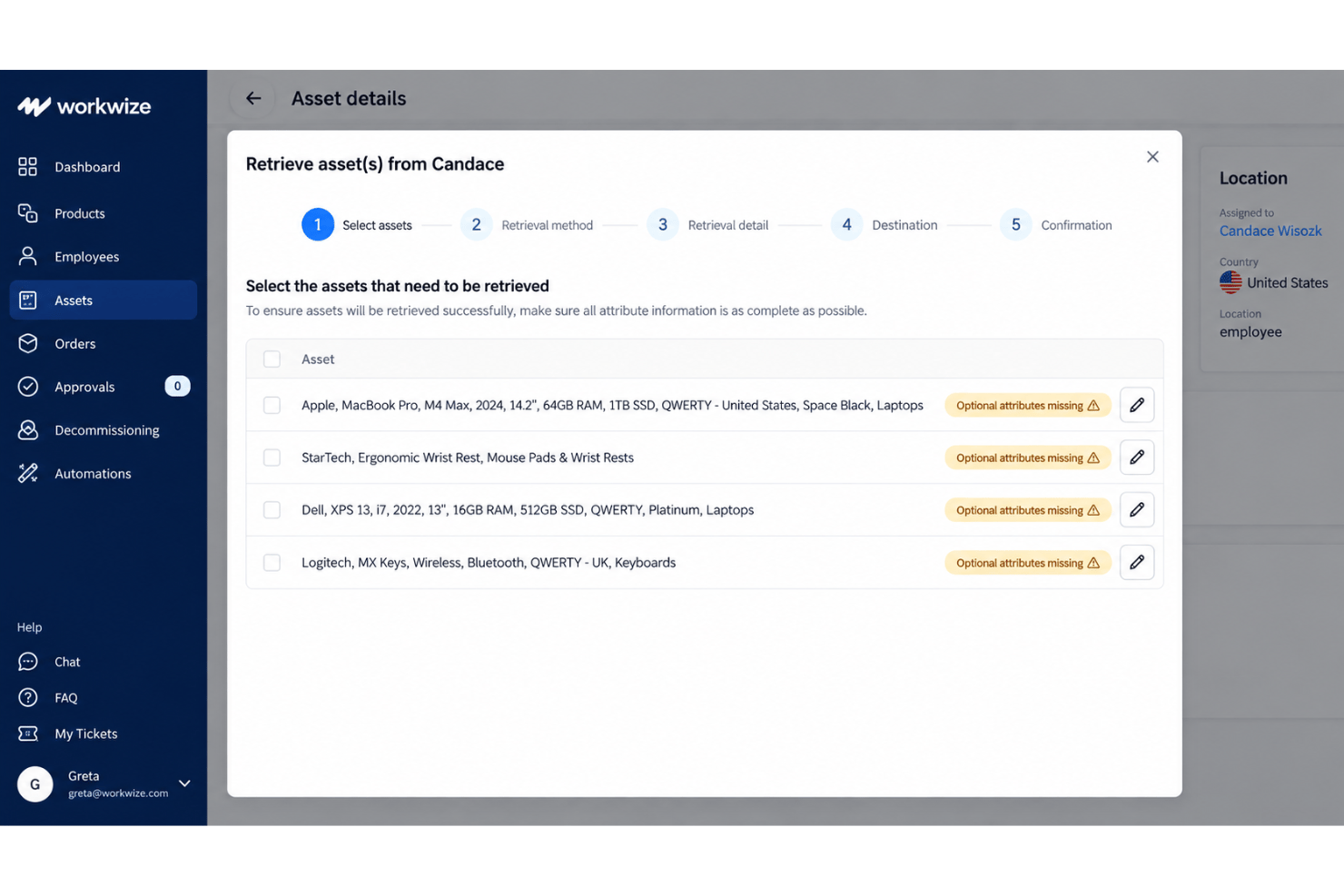Viewport: 1344px width, 896px height.
Task: Click the Approvals checkmark icon
Action: pos(28,387)
